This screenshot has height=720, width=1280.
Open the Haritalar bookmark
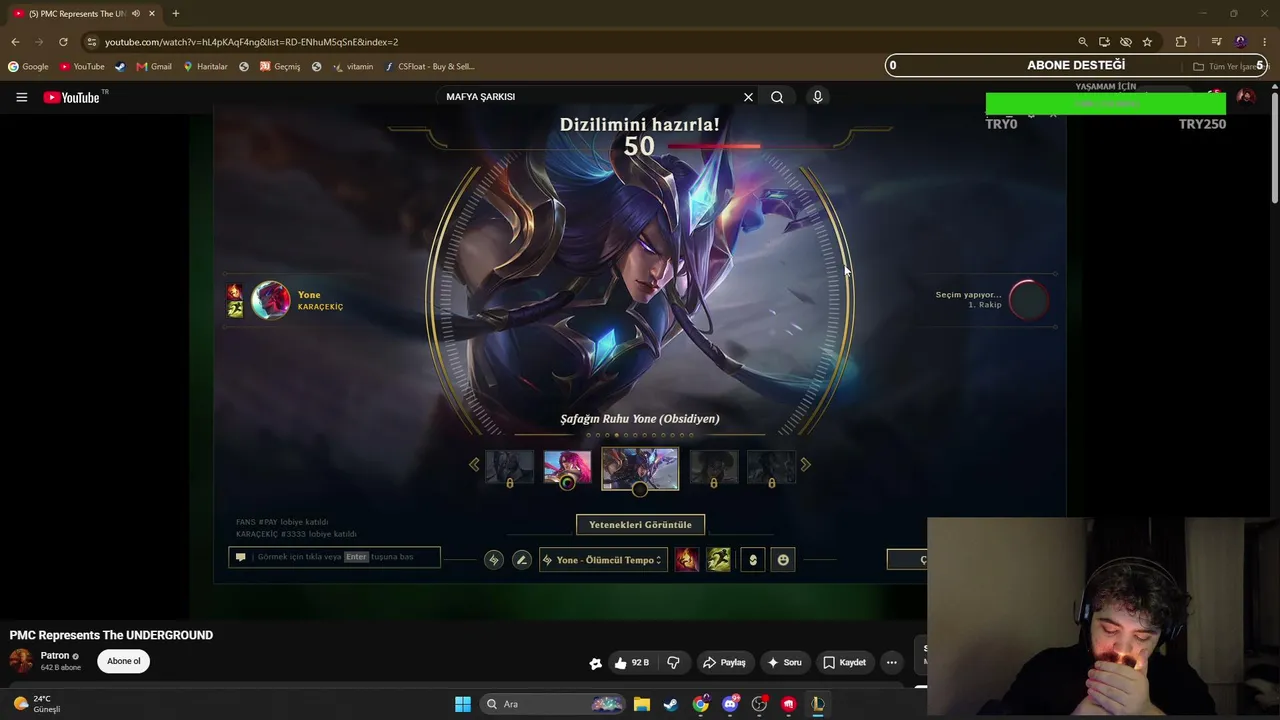205,67
